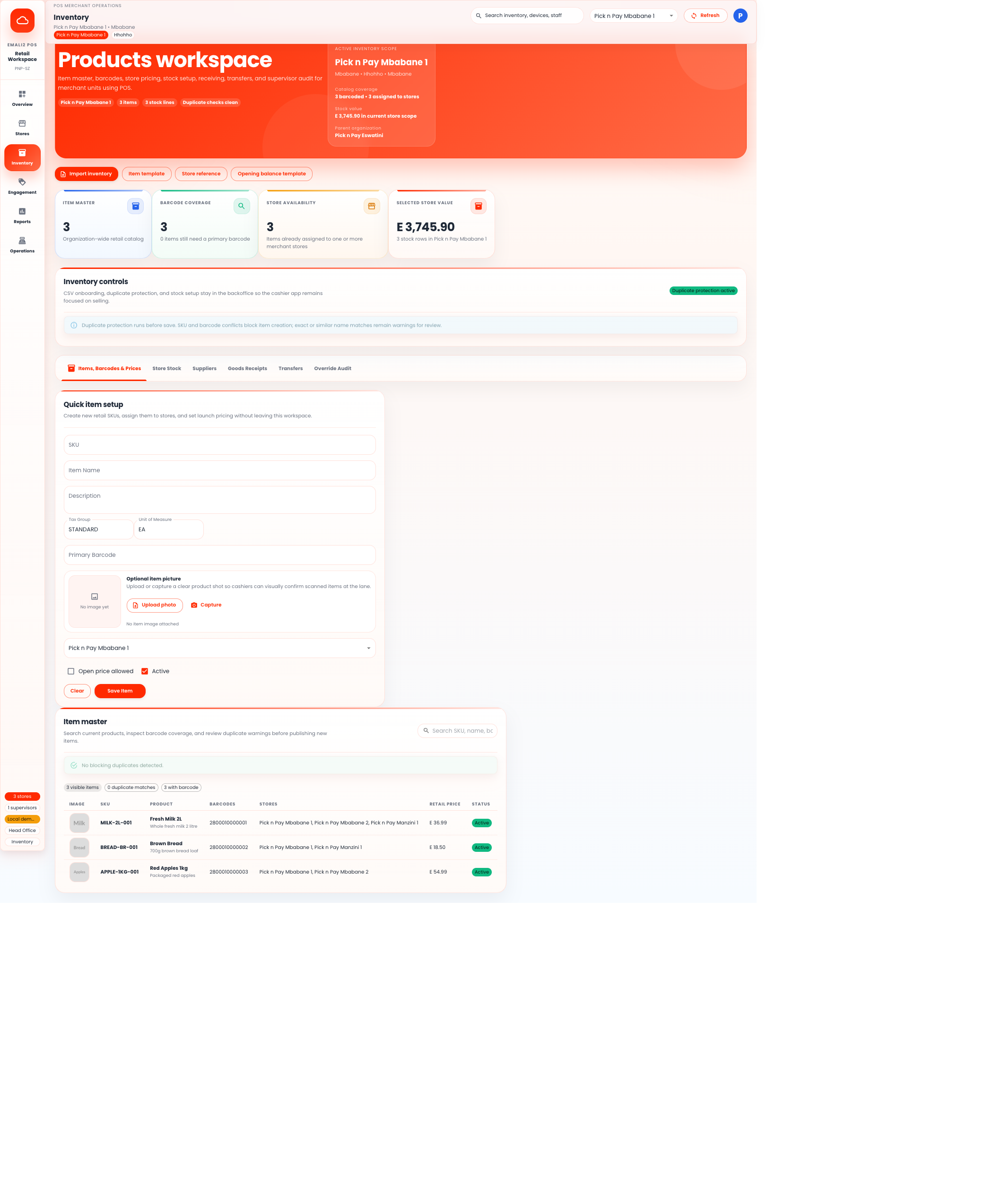Open the Store reference button
1002x1204 pixels.
tap(201, 173)
